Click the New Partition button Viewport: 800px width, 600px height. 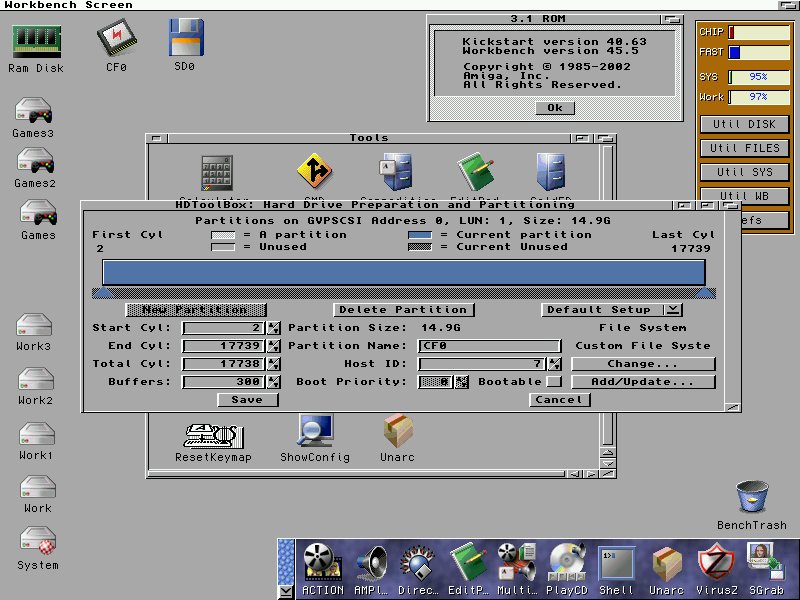pyautogui.click(x=196, y=310)
